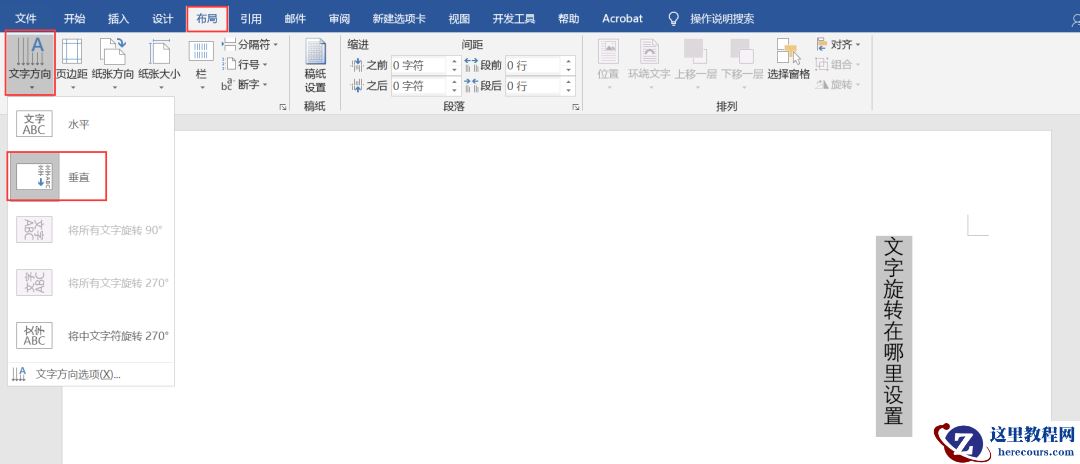
Task: Open the Acrobat tab
Action: click(x=623, y=19)
